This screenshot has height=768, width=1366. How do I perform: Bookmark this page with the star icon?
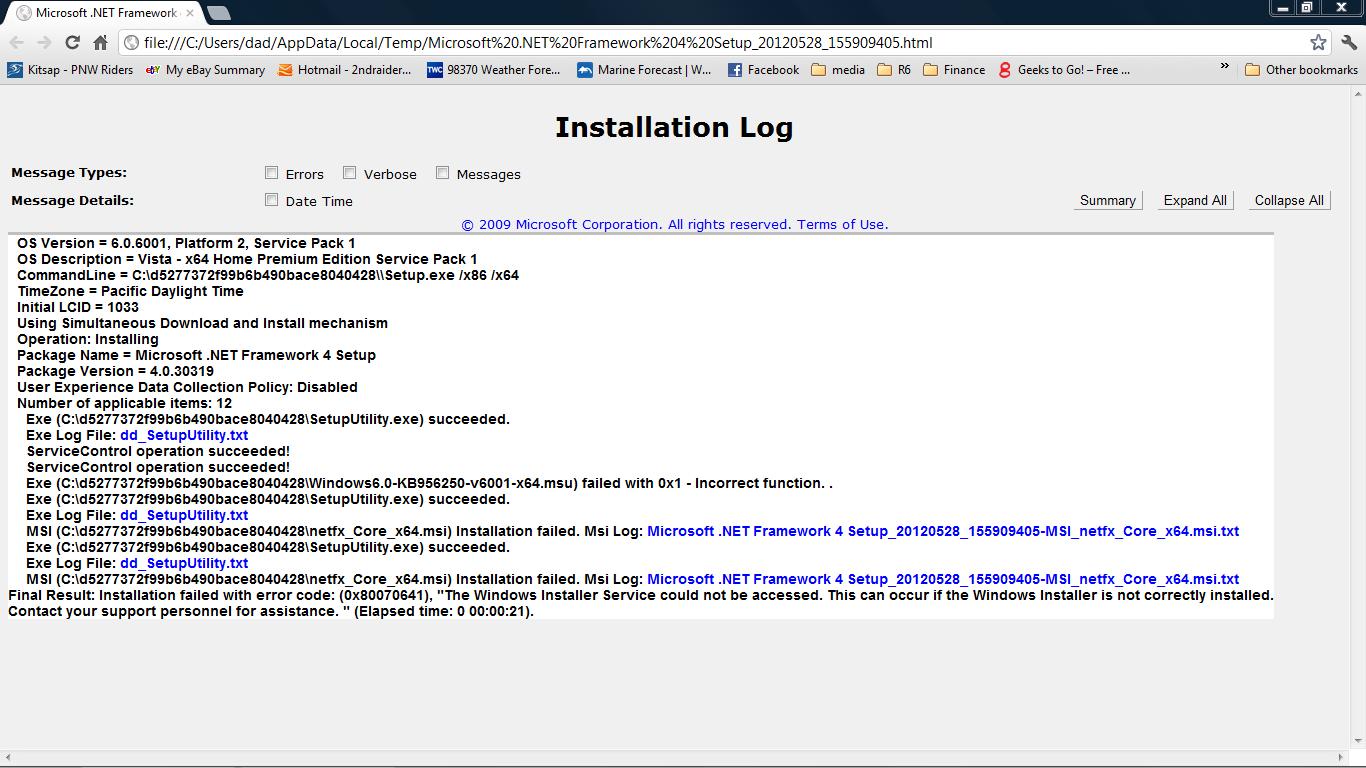1318,42
